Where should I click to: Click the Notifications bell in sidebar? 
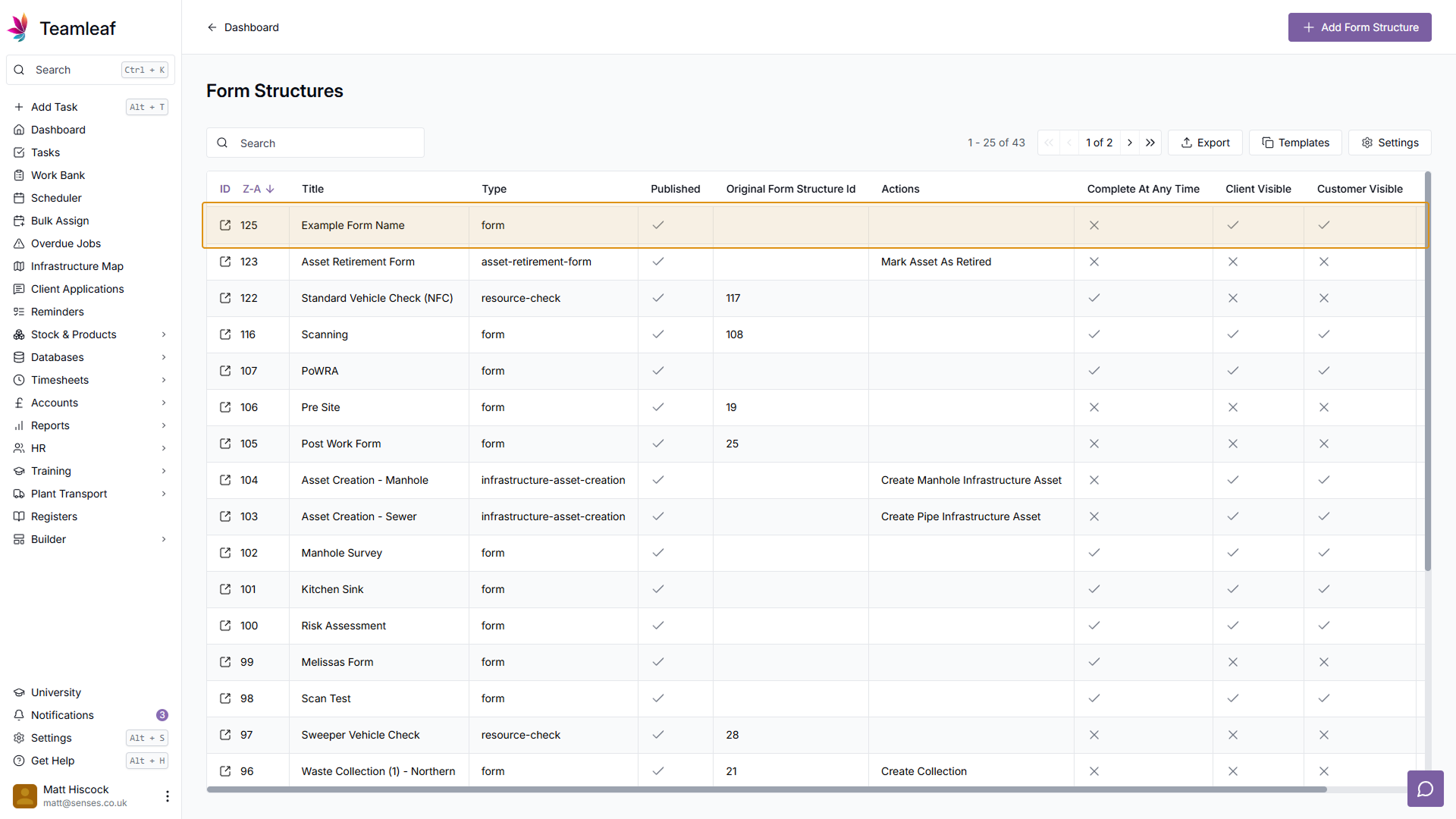click(x=20, y=715)
